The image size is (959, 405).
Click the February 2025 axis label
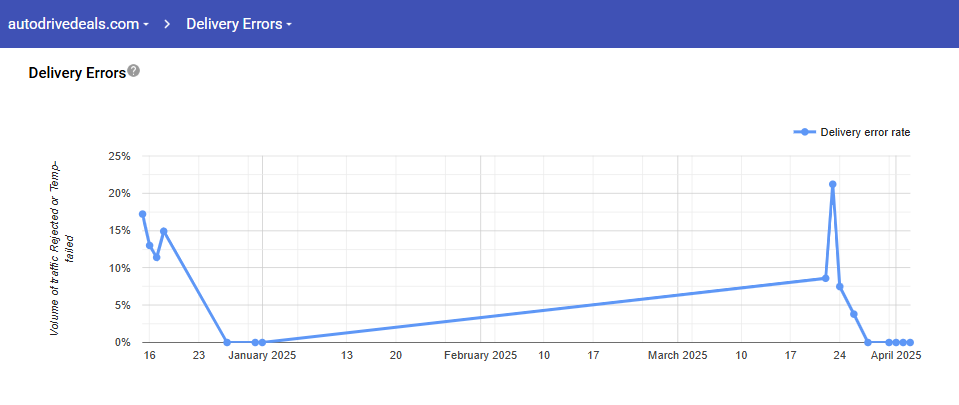(x=480, y=355)
